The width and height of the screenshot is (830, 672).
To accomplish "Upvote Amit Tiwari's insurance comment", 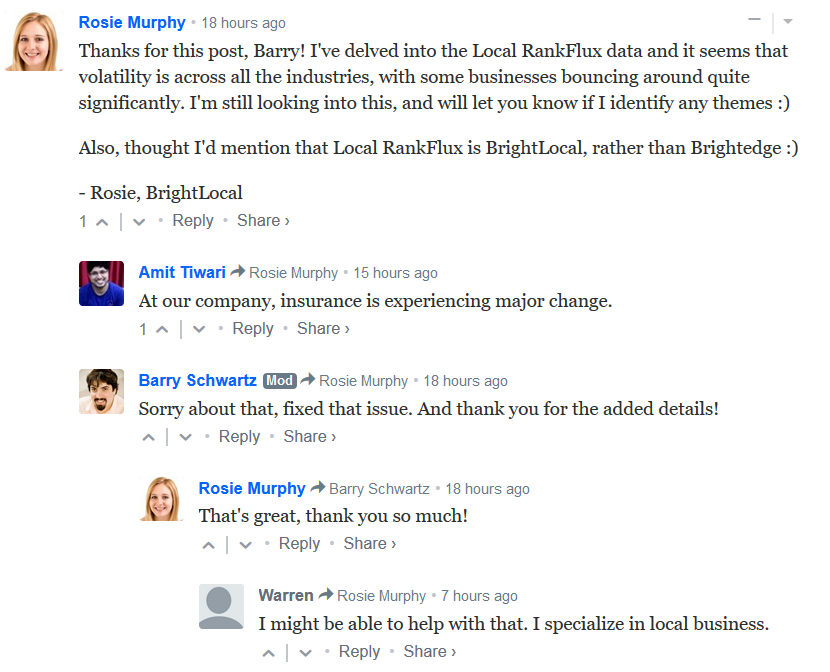I will 162,330.
